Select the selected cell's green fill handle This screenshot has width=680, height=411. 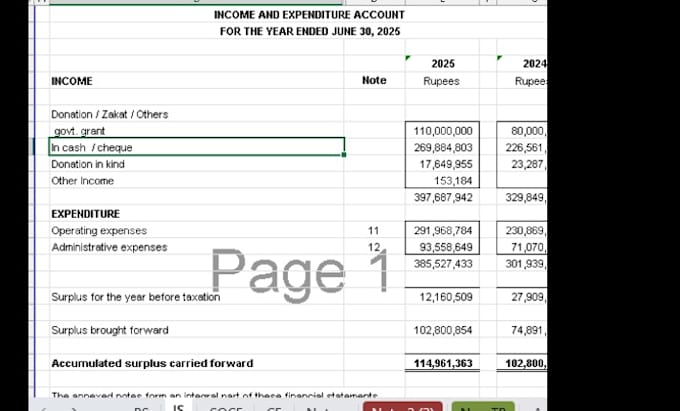[x=344, y=155]
